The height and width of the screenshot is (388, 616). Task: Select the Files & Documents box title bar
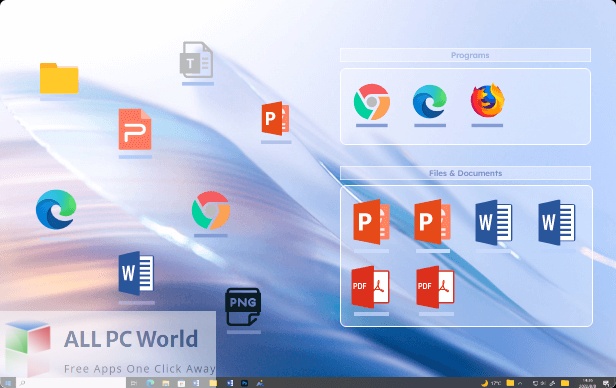pyautogui.click(x=465, y=173)
